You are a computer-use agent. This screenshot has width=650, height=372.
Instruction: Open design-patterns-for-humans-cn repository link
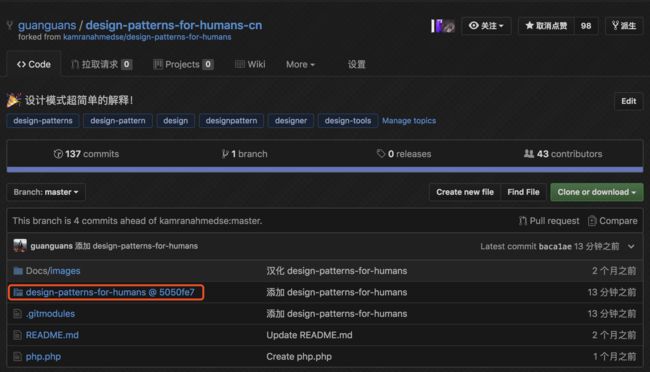[x=174, y=25]
